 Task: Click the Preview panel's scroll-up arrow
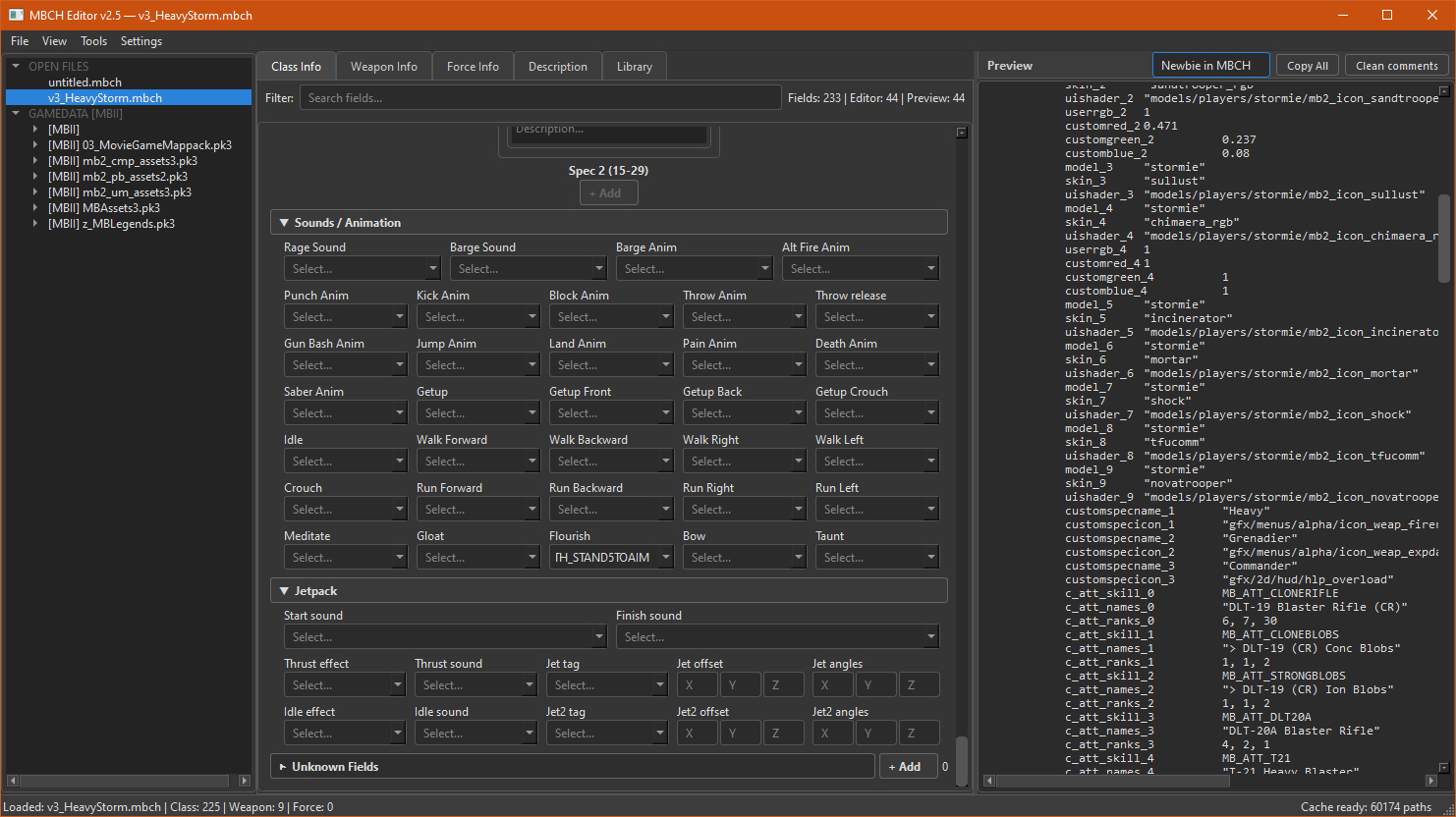click(1444, 91)
